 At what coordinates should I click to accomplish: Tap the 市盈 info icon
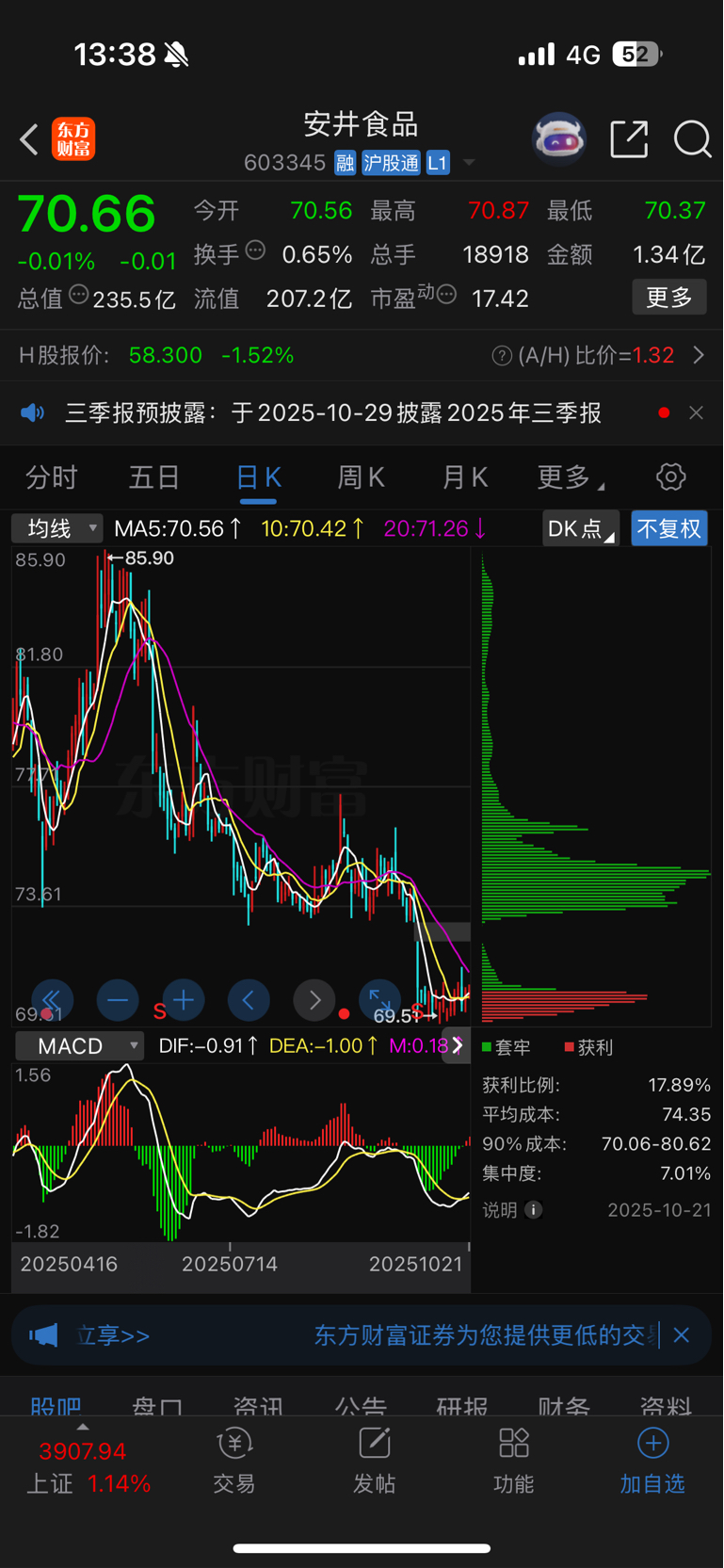point(446,295)
